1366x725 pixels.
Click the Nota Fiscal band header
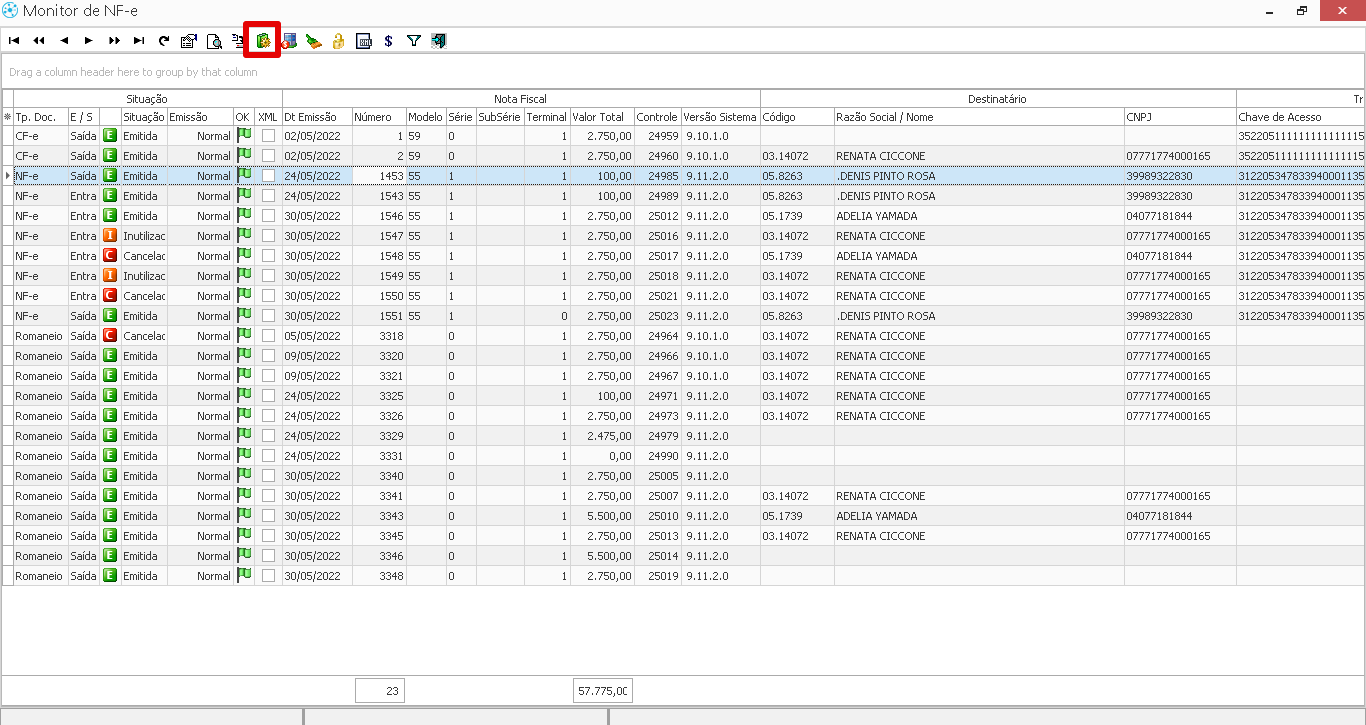click(521, 99)
